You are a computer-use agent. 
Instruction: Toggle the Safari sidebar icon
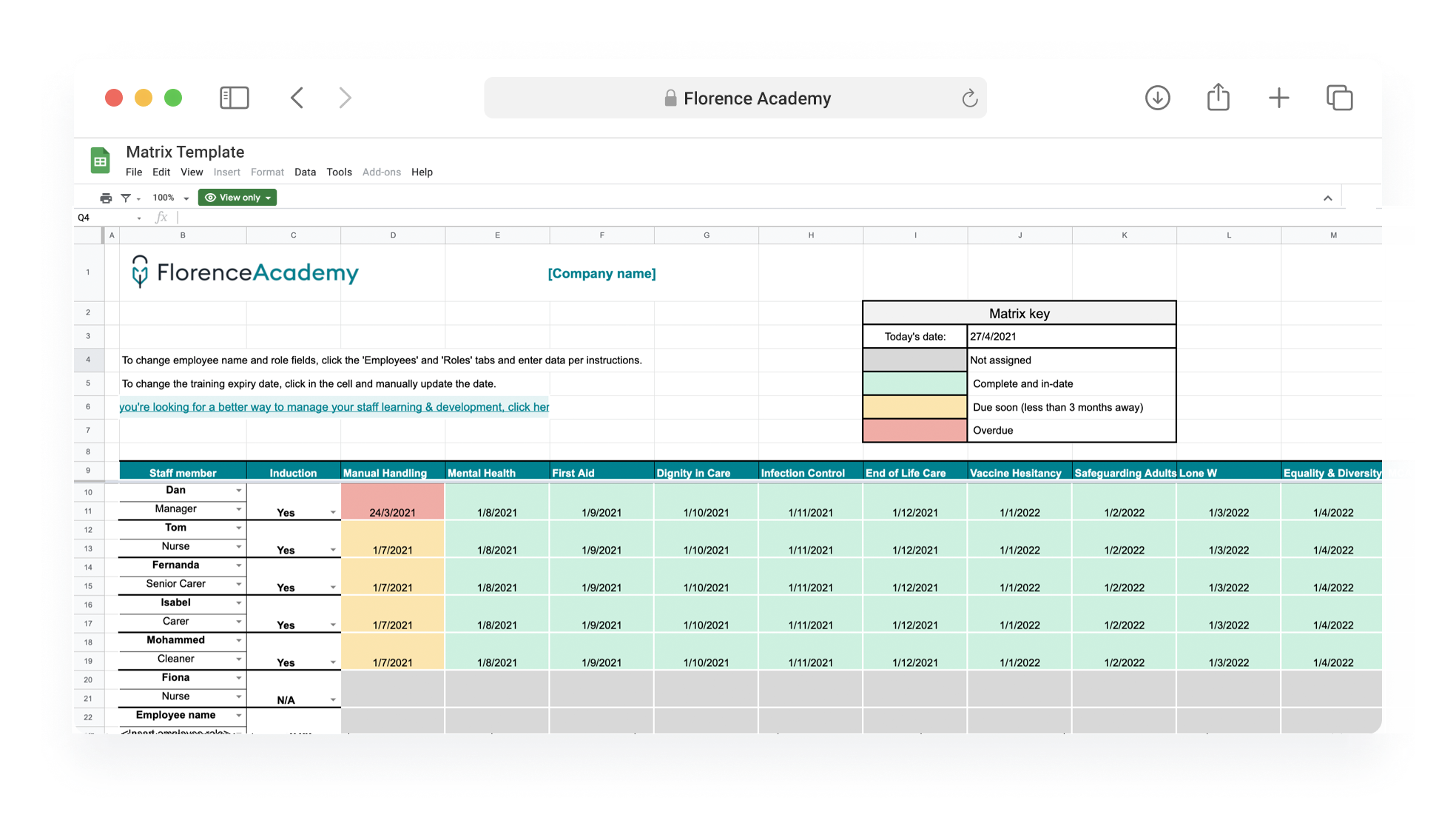(x=234, y=97)
